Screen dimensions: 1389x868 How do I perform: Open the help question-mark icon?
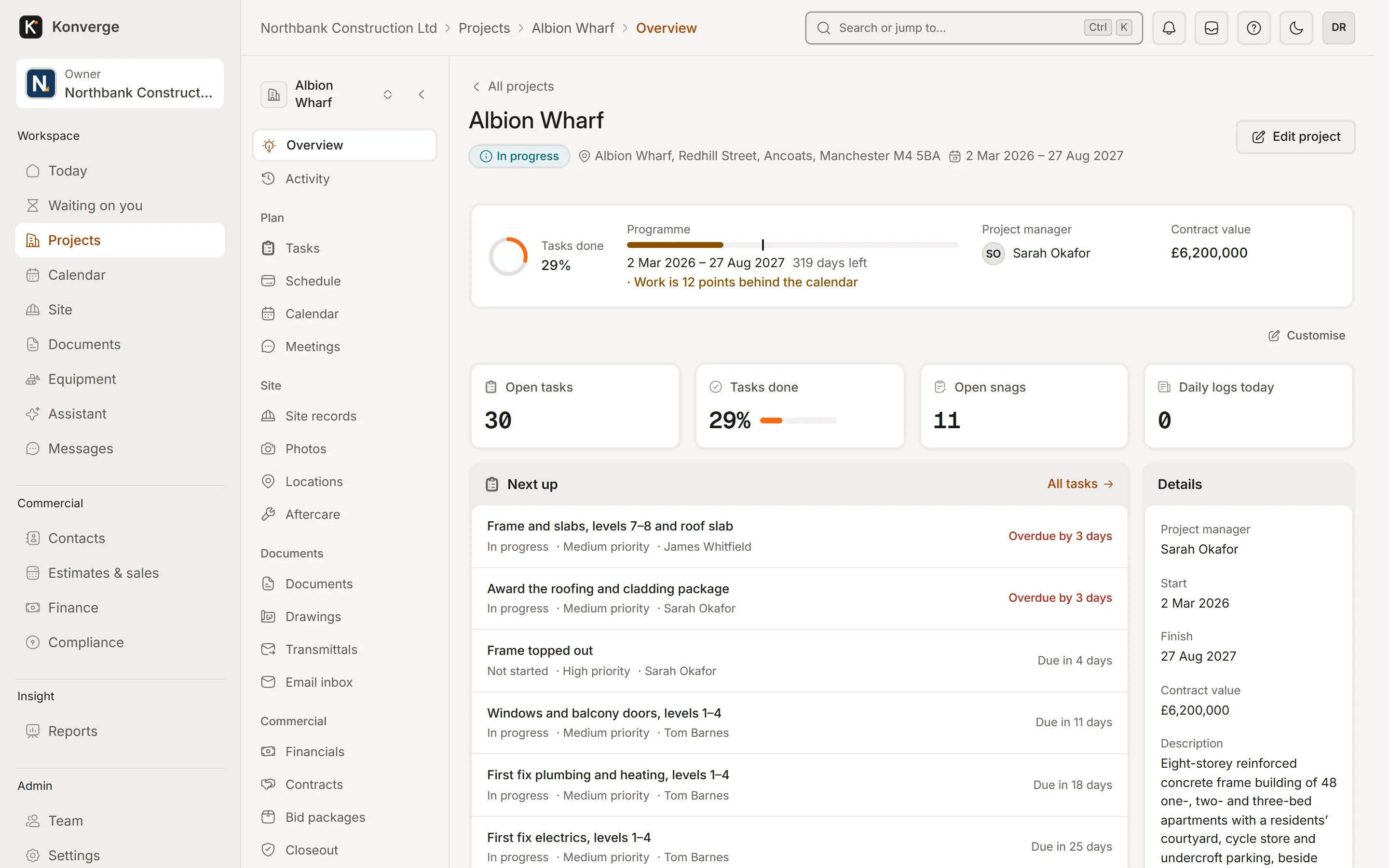point(1253,27)
